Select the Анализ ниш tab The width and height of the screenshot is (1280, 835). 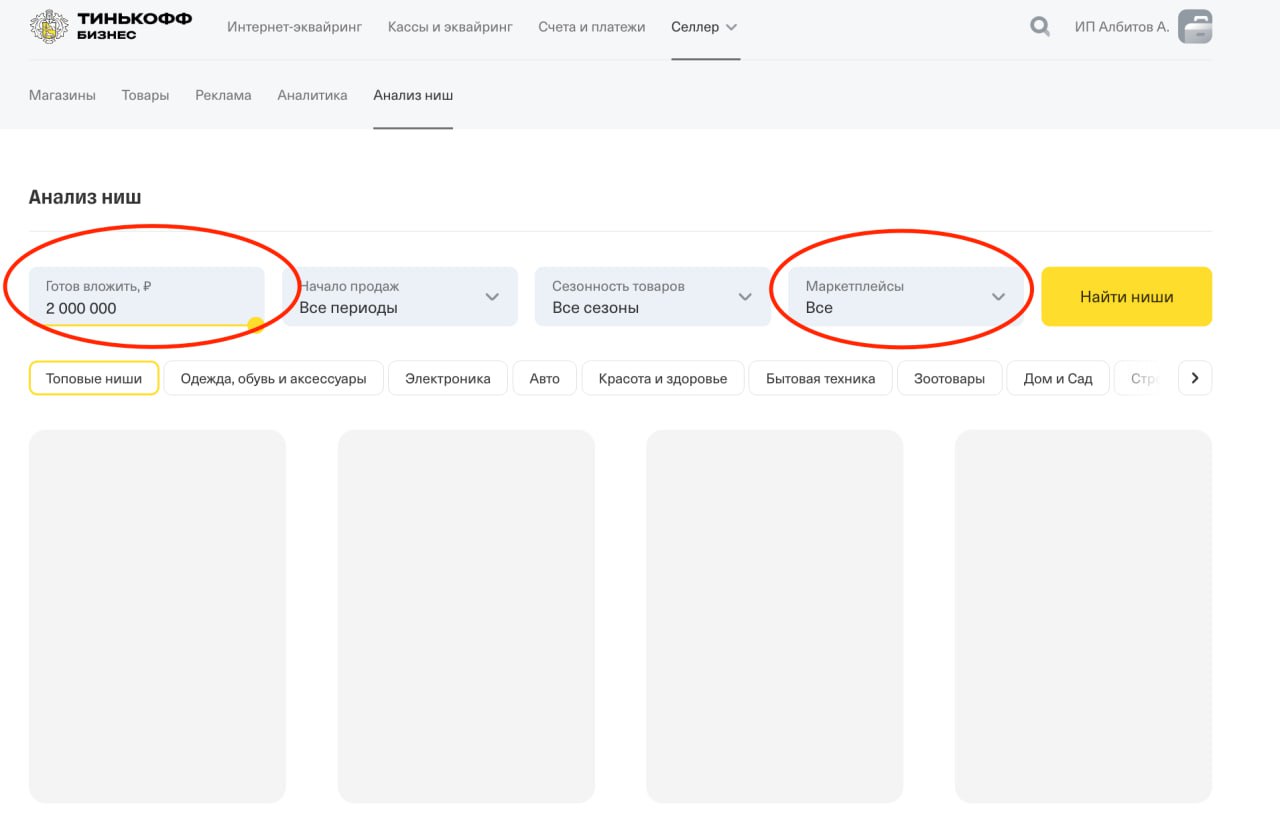coord(413,95)
